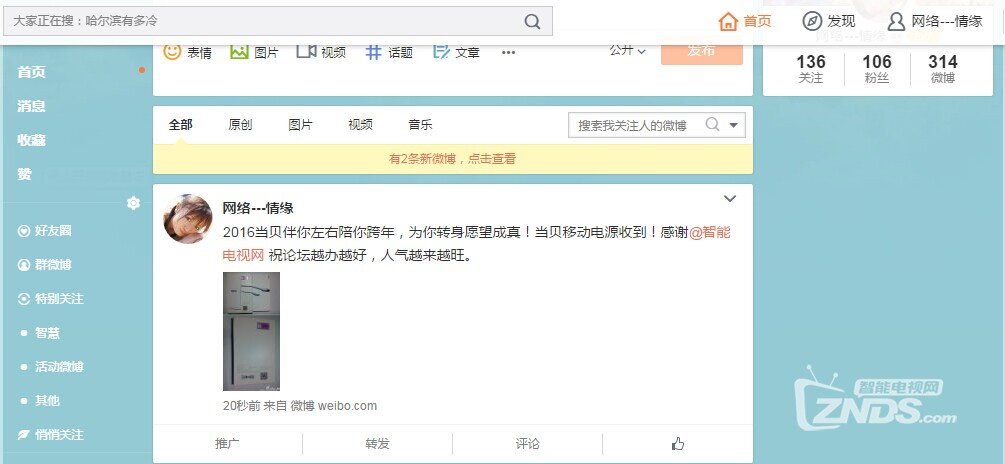View 106 粉丝 followers count

tap(877, 69)
